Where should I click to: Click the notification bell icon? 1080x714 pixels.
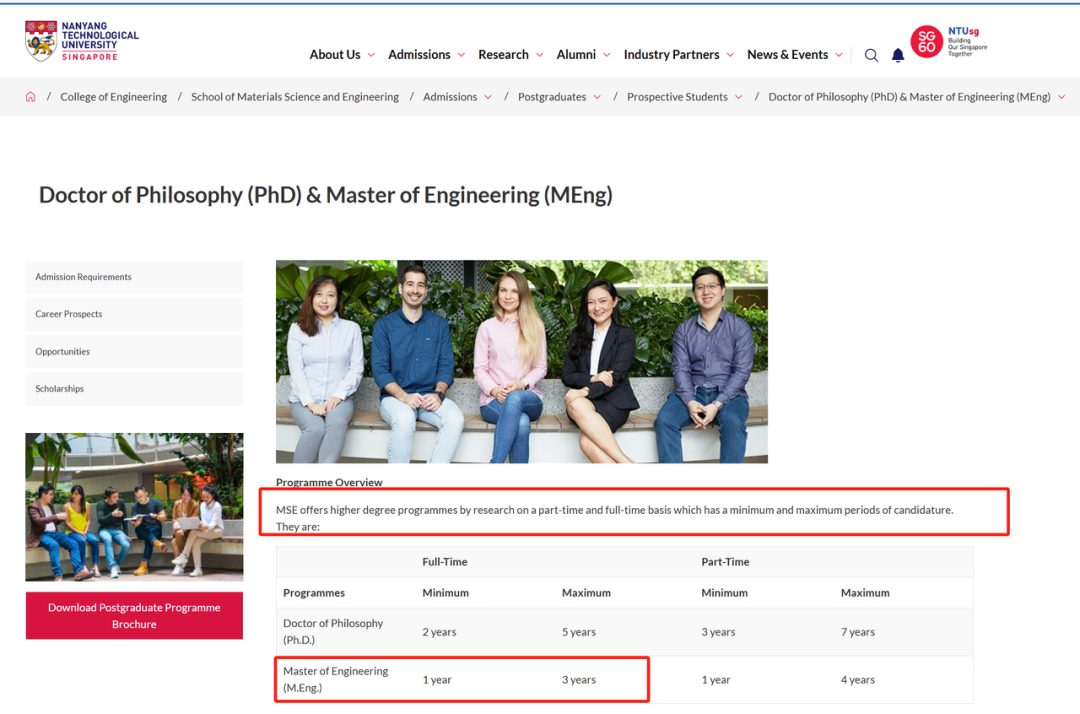(898, 55)
